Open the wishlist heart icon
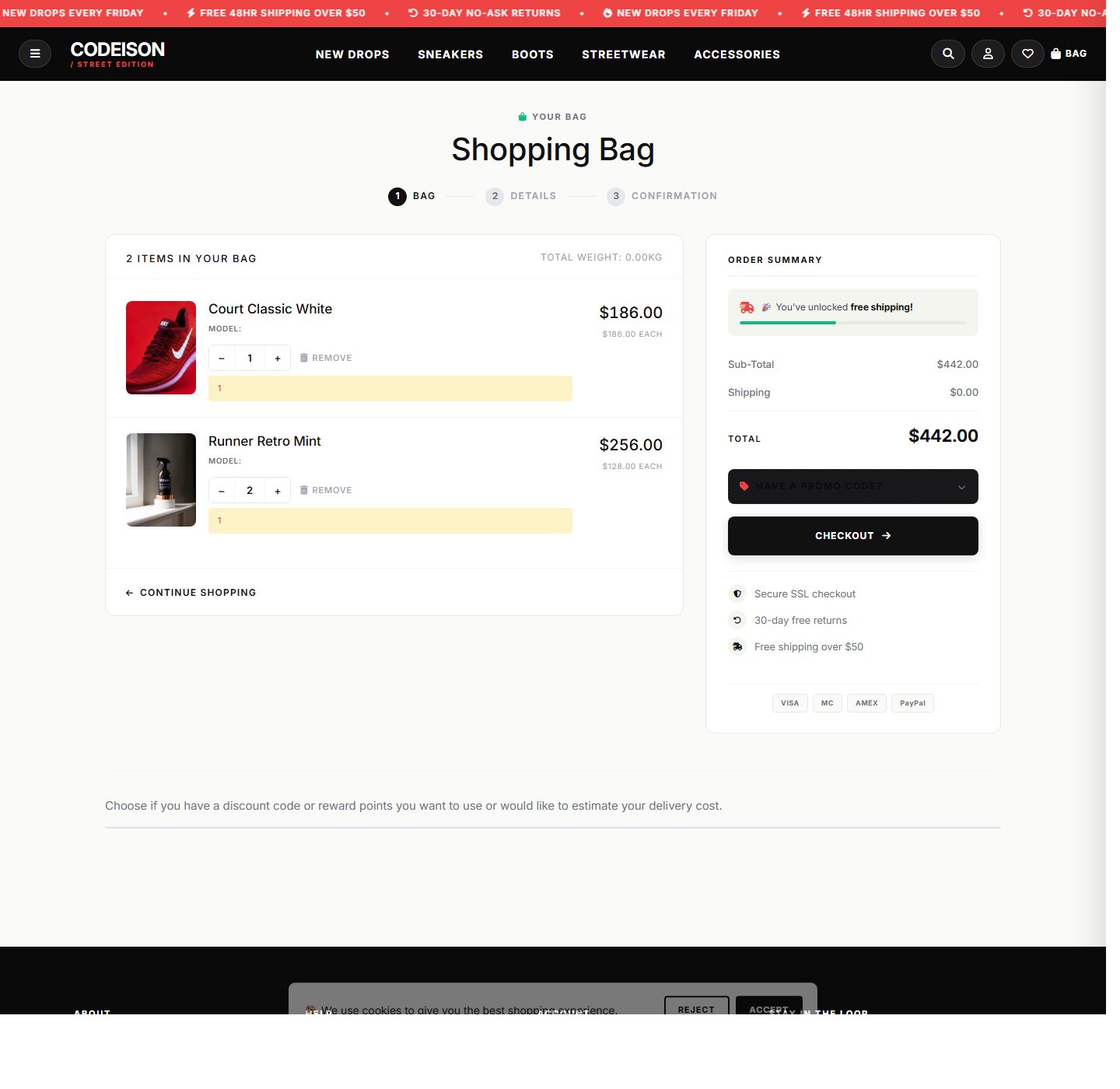 click(1027, 54)
